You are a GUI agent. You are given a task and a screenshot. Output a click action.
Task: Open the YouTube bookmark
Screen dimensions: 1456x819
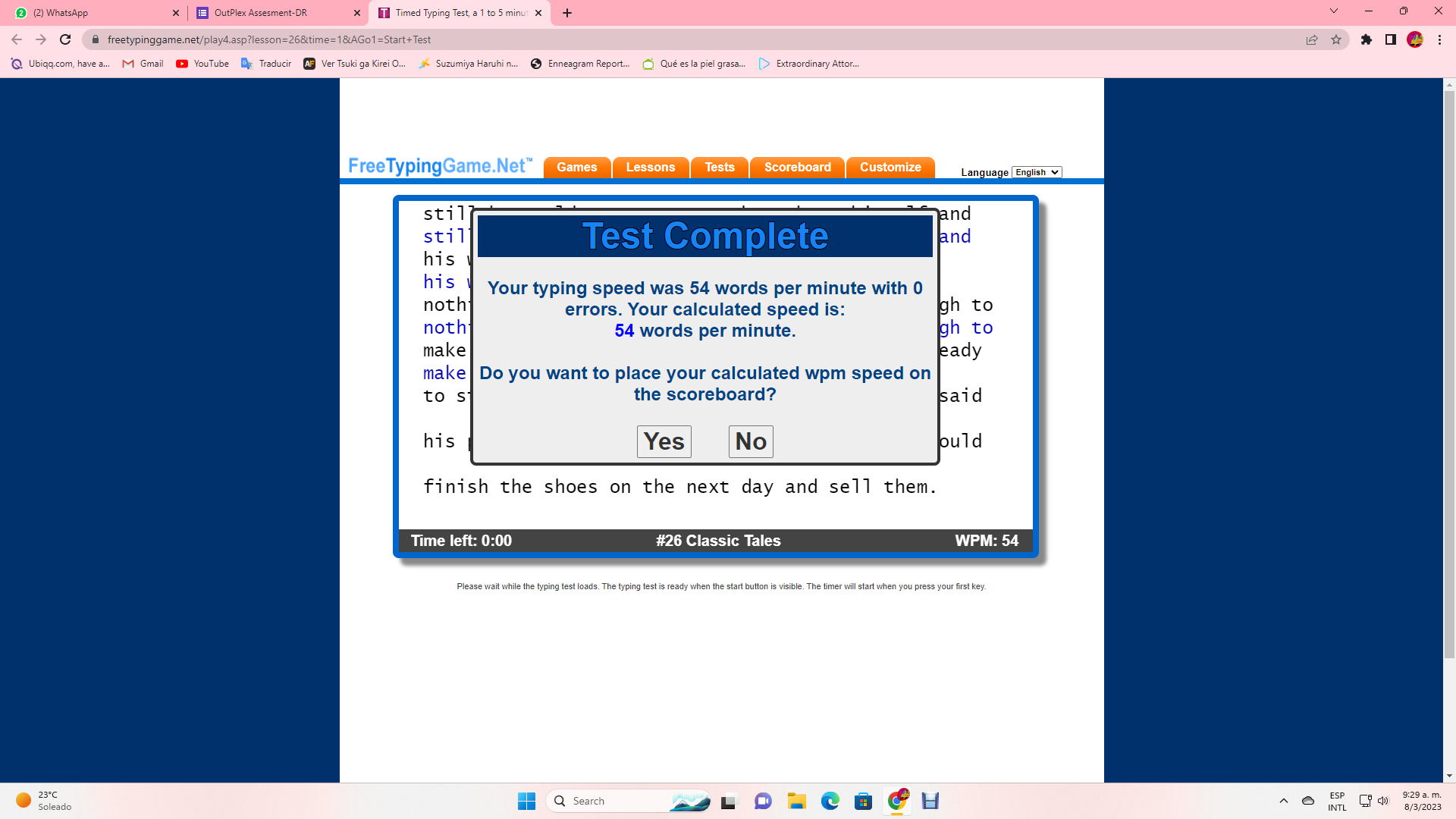tap(202, 64)
